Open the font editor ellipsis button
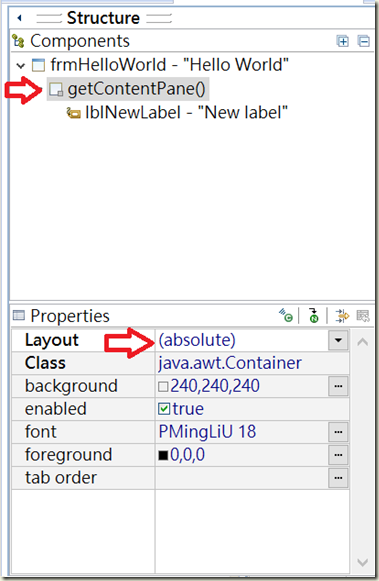Viewport: 379px width, 581px height. click(x=338, y=432)
